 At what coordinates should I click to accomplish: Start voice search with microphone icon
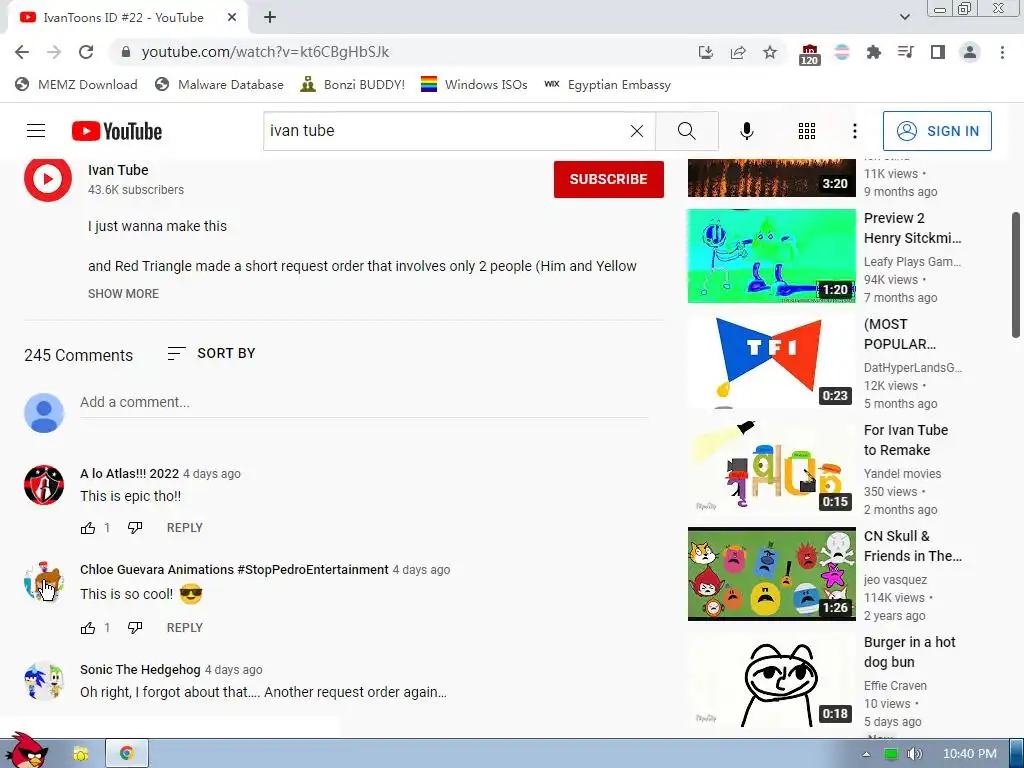746,131
